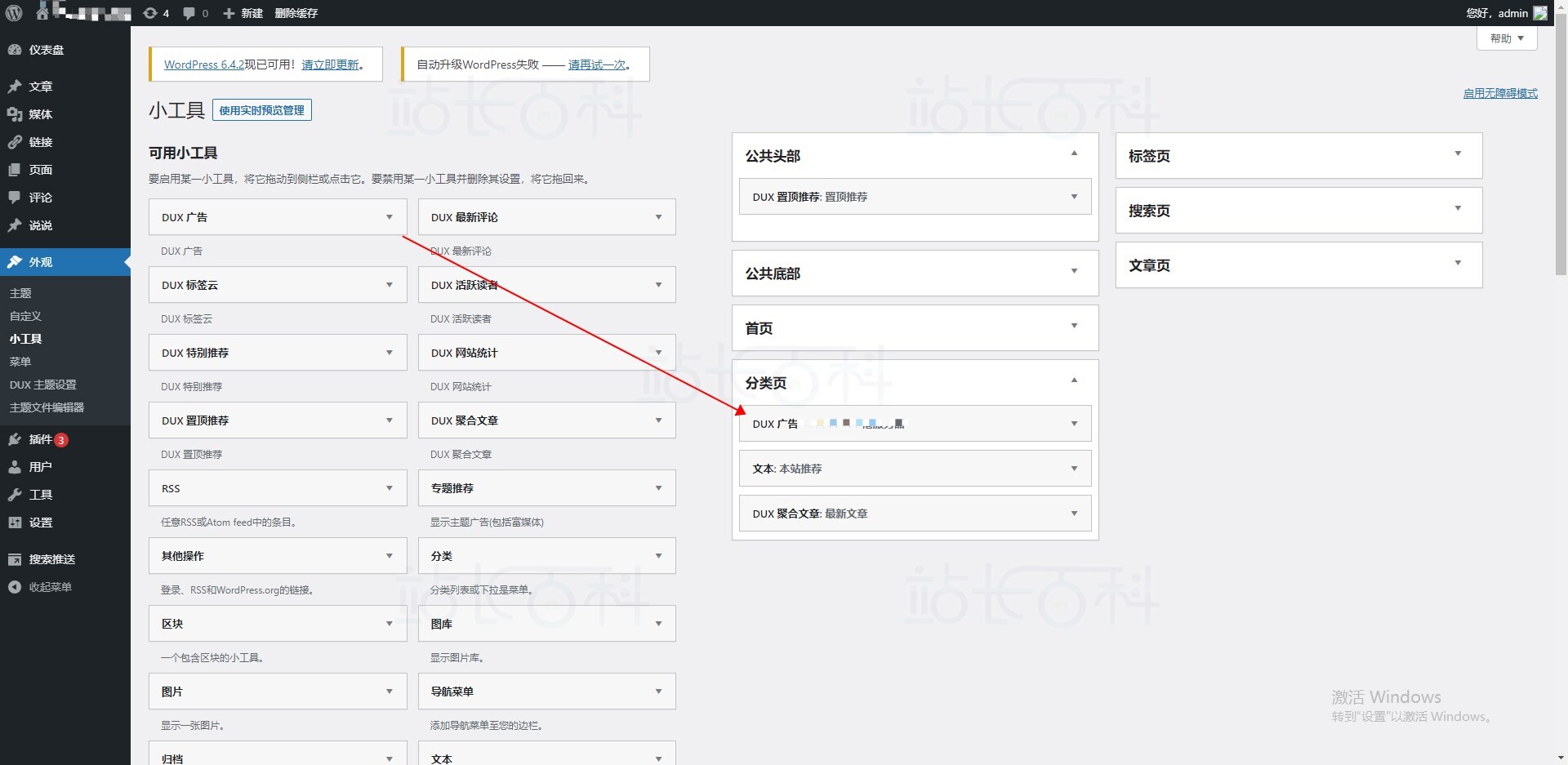Expand the 其他操作 widget arrow
This screenshot has height=765, width=1568.
click(390, 556)
